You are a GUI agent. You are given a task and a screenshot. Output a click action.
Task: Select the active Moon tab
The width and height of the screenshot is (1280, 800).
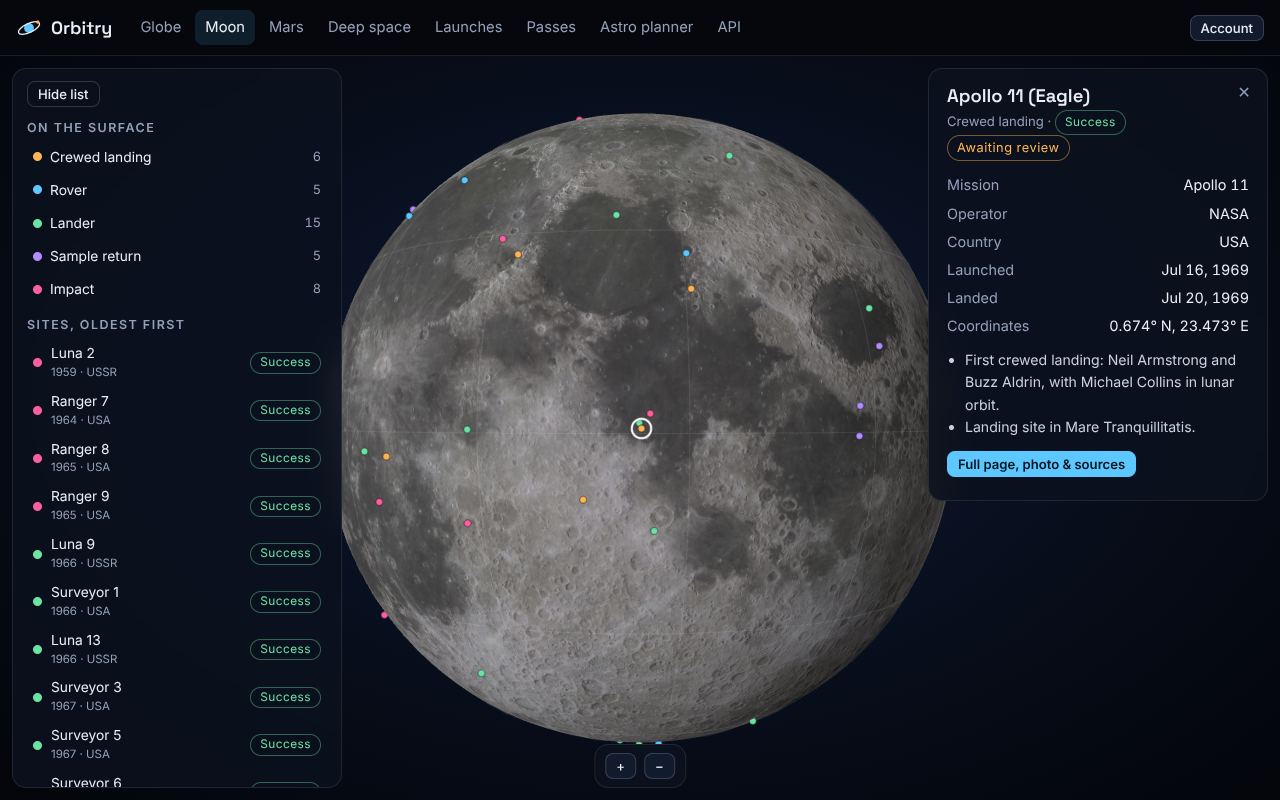[x=225, y=27]
